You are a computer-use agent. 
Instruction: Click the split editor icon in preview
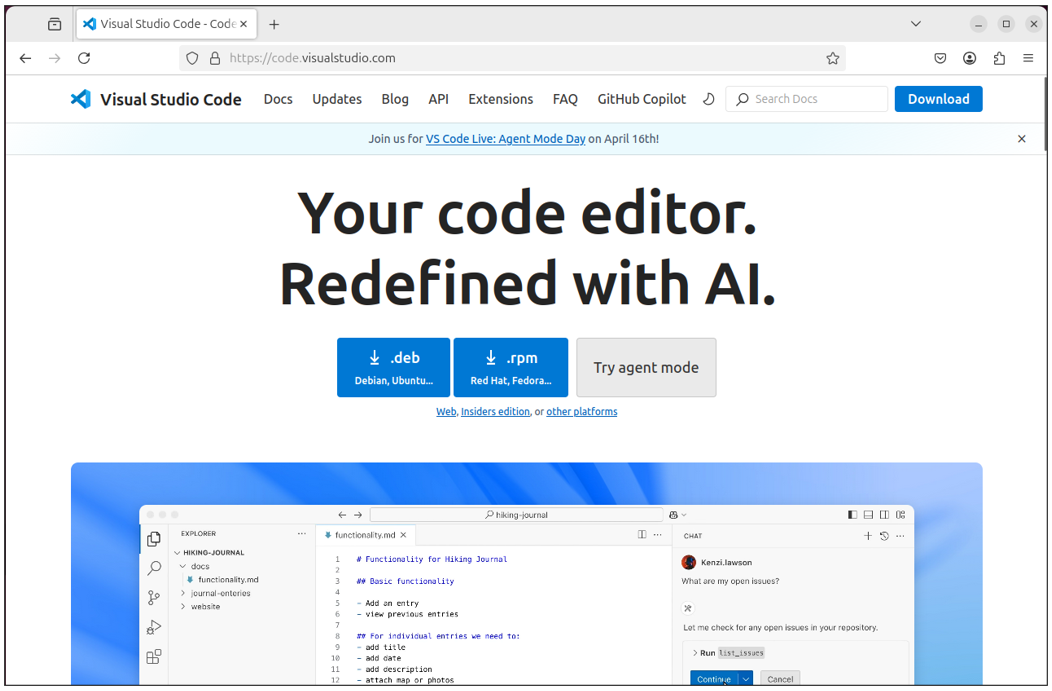pos(642,535)
